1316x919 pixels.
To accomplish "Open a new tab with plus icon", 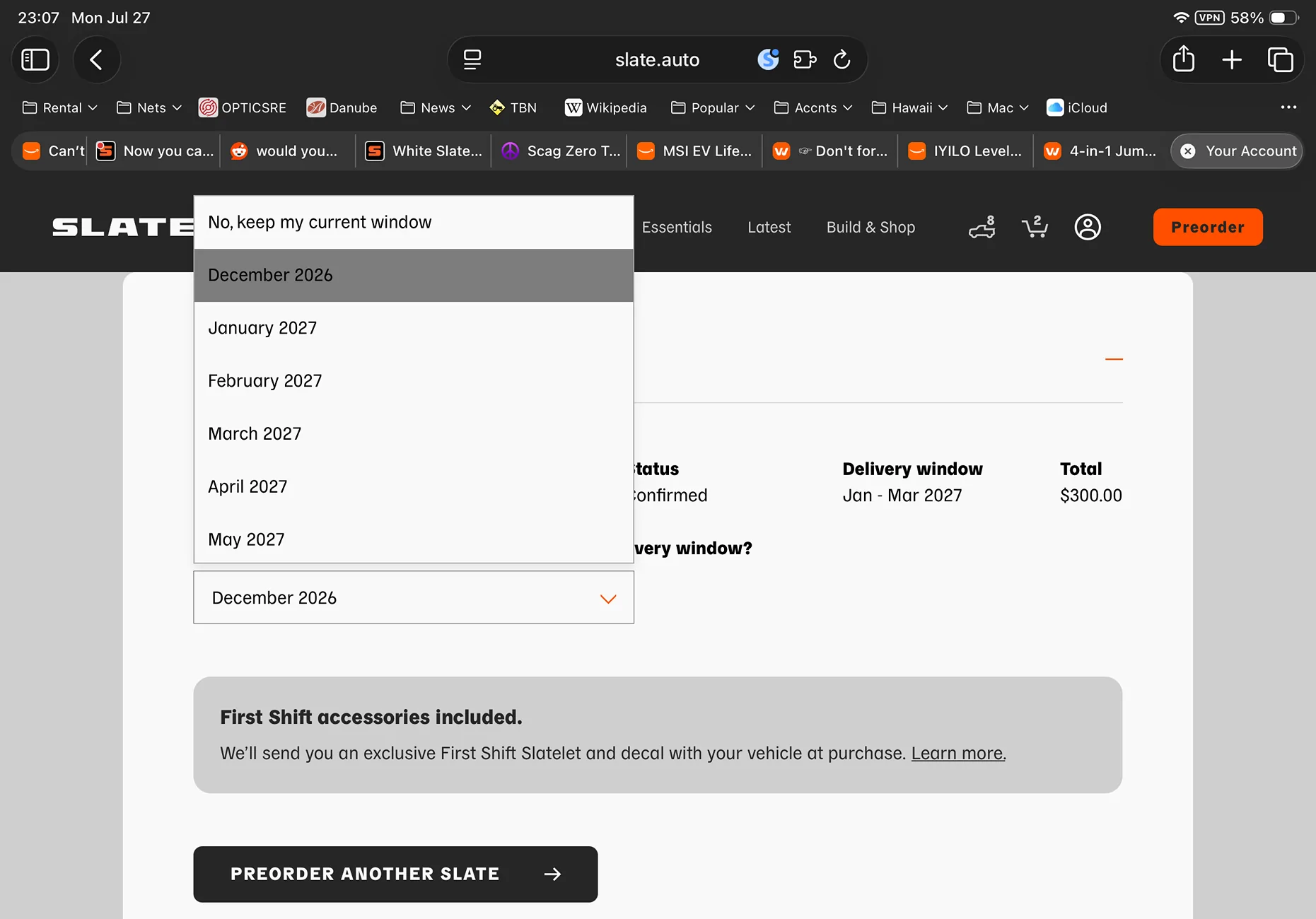I will [1232, 59].
